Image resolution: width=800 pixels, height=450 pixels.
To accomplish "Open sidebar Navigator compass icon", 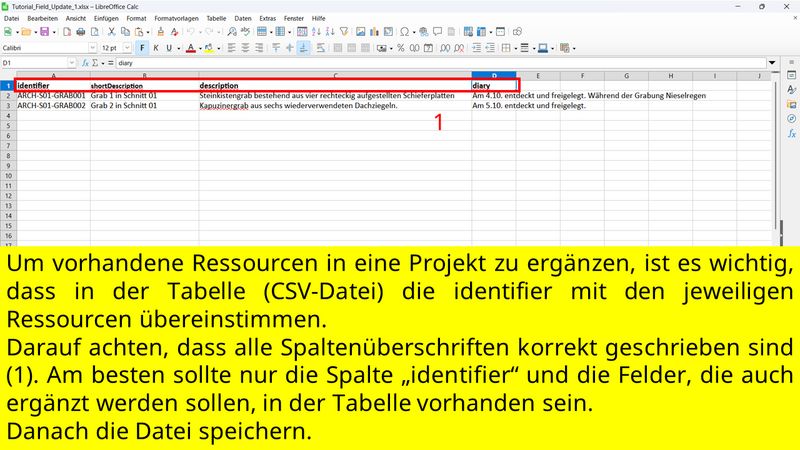I will [791, 118].
